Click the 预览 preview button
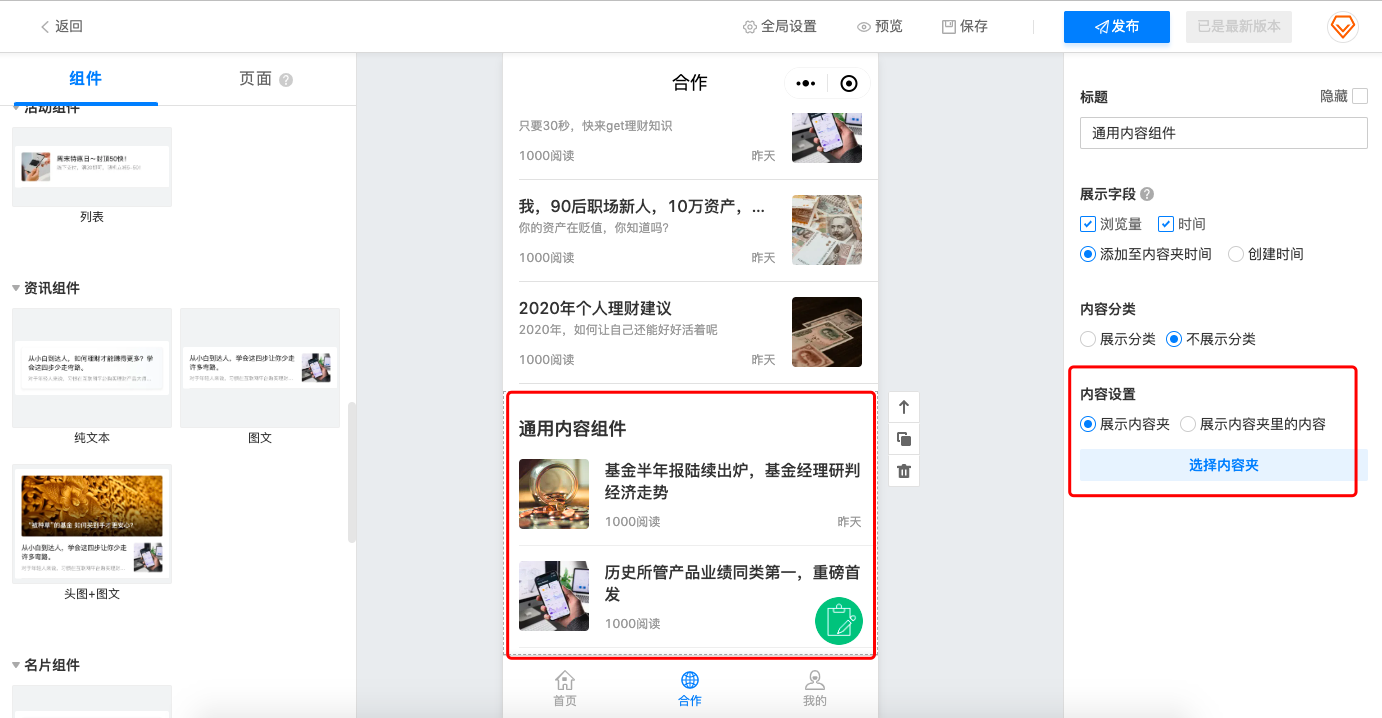 point(880,27)
